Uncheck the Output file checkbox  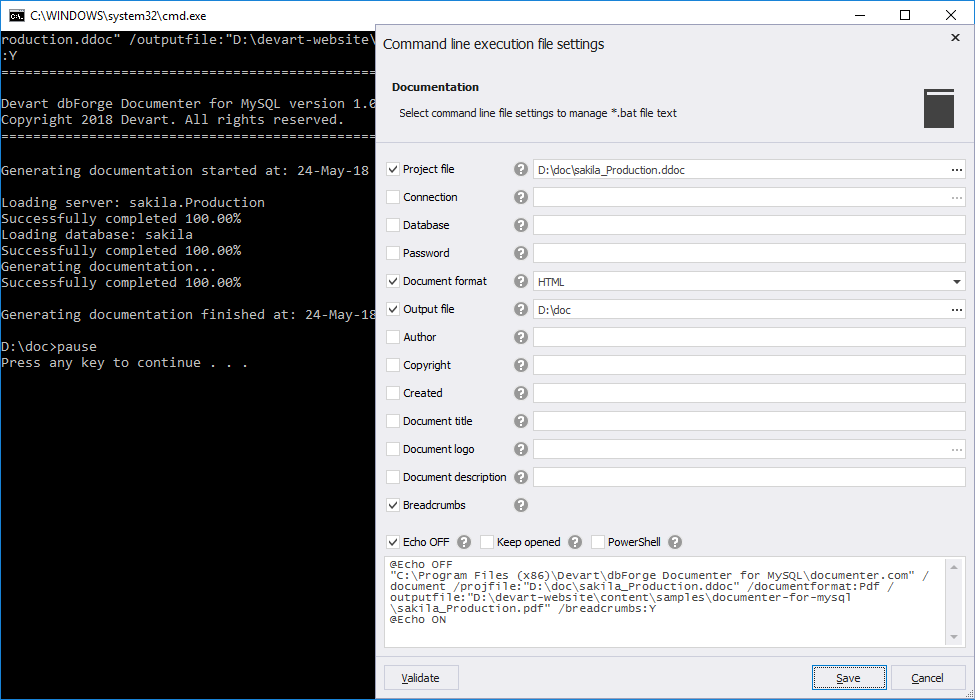393,309
